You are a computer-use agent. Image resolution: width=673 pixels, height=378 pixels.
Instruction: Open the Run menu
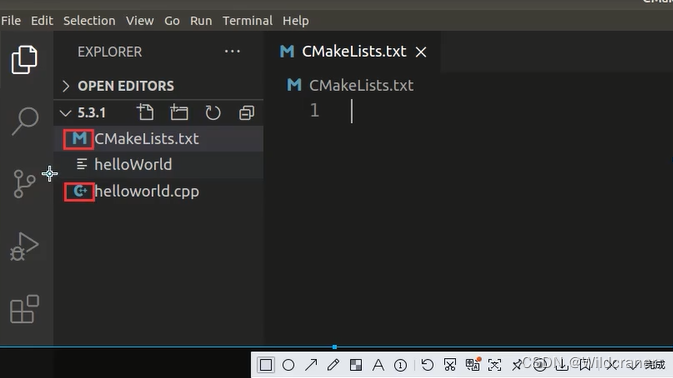[201, 21]
